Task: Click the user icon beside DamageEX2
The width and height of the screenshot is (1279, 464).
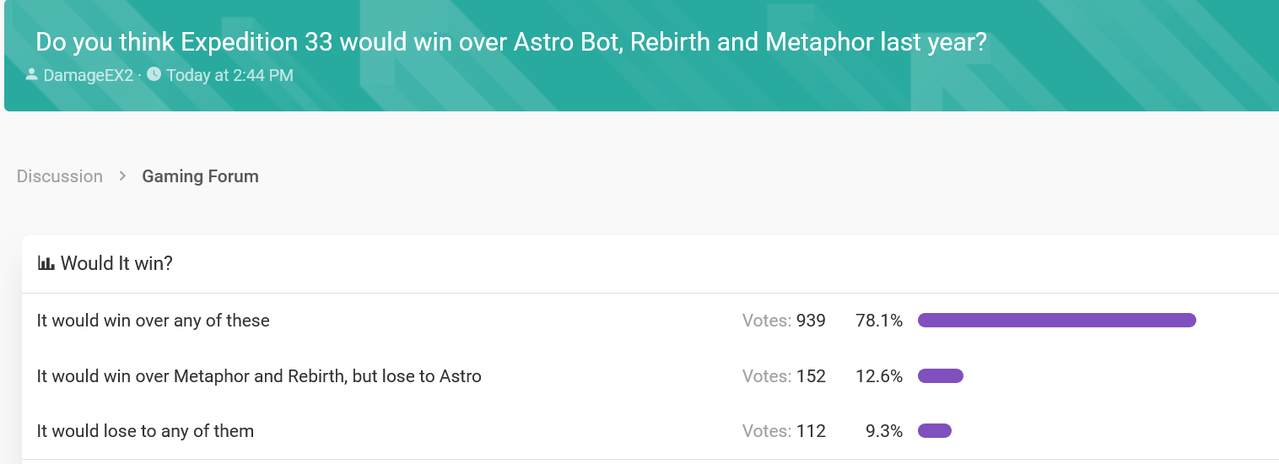Action: [x=31, y=75]
